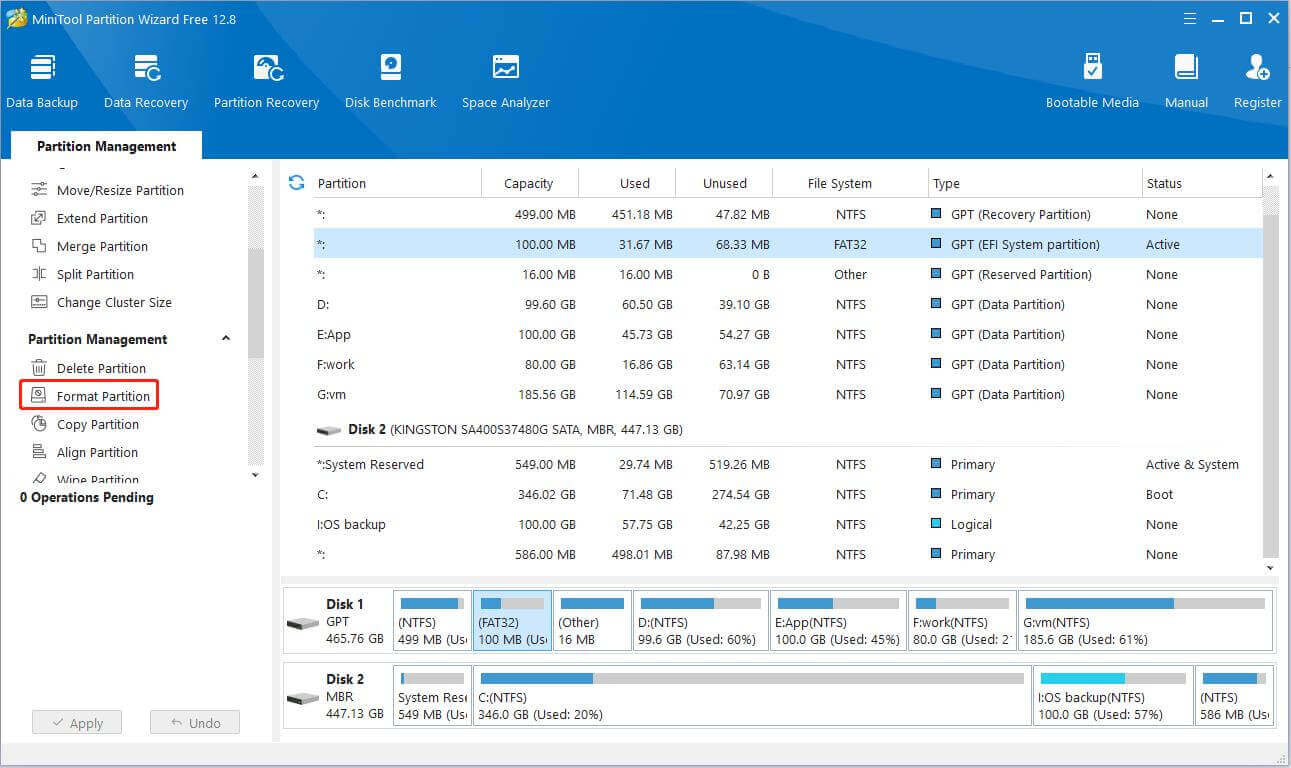Open the Bootable Media creator
The height and width of the screenshot is (768, 1291).
(x=1092, y=78)
